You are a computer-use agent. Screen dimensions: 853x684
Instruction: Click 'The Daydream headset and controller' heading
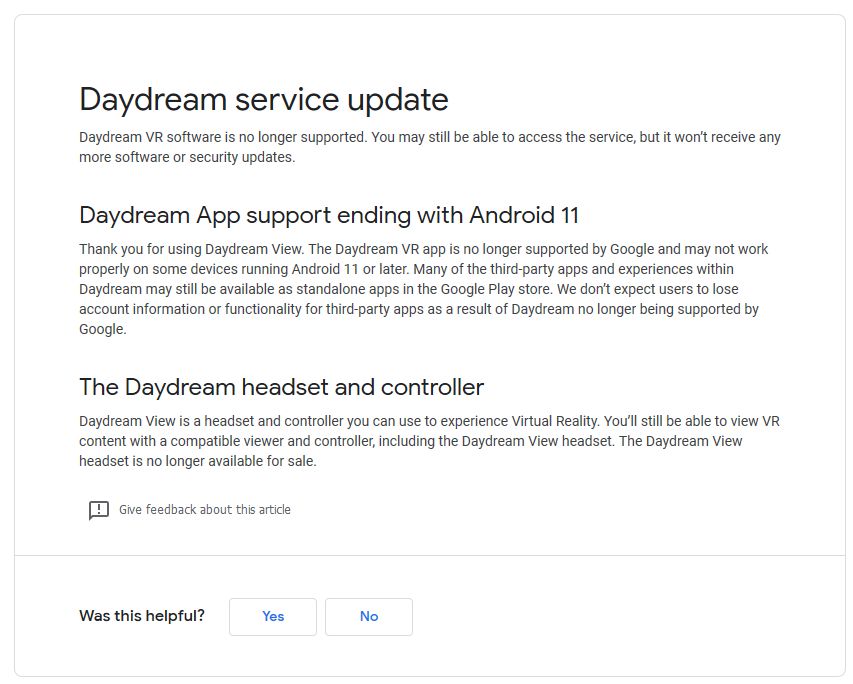click(x=281, y=387)
